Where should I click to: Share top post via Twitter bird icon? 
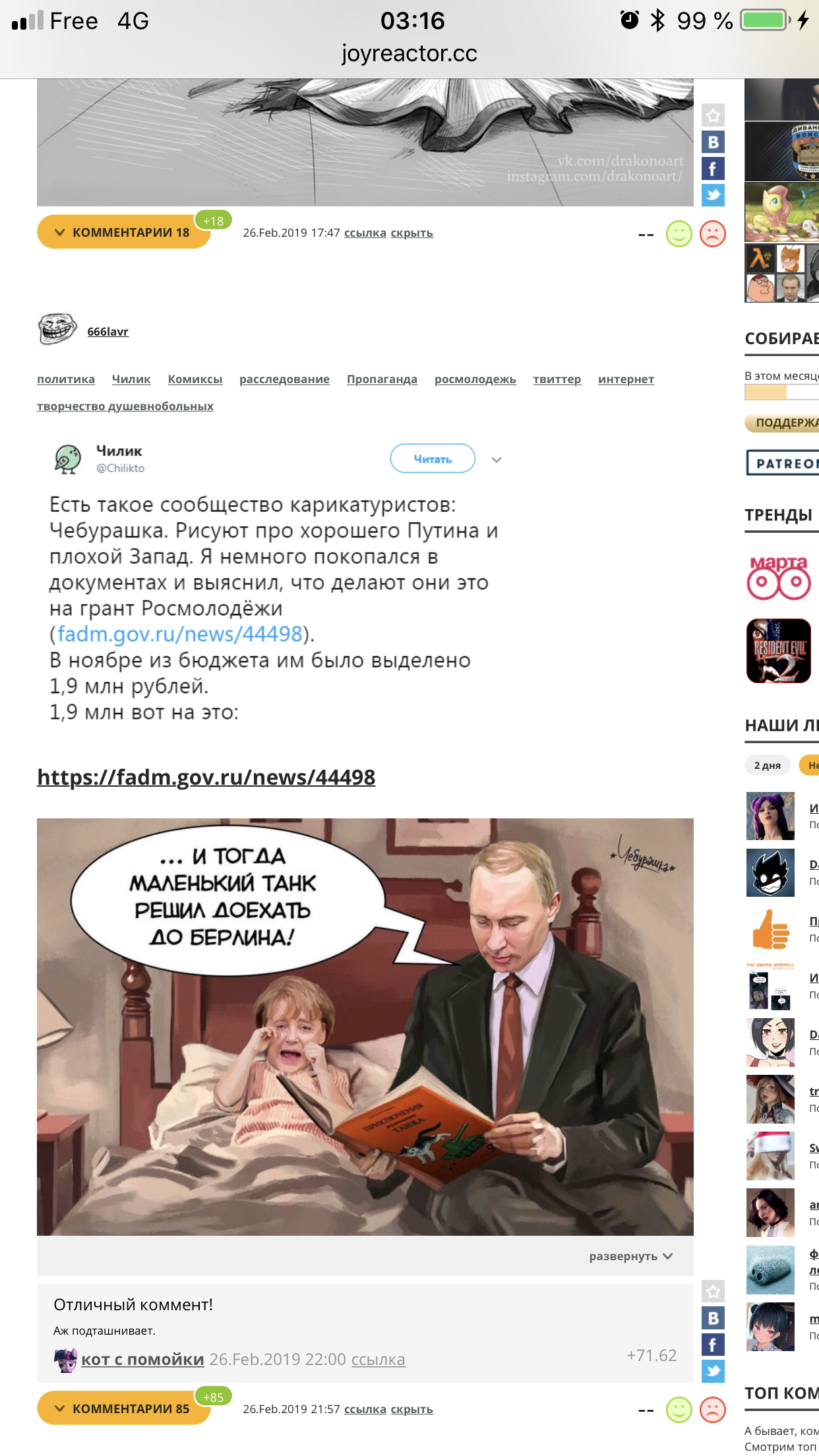click(713, 195)
